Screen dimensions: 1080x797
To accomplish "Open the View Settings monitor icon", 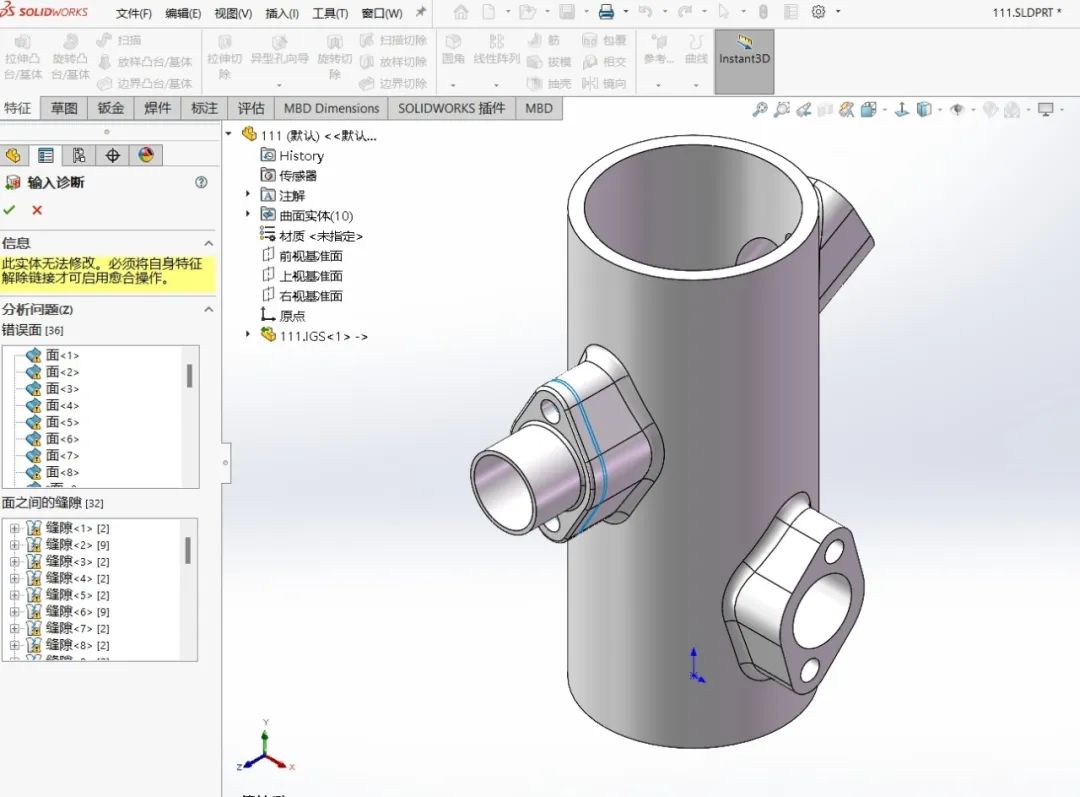I will point(1046,110).
